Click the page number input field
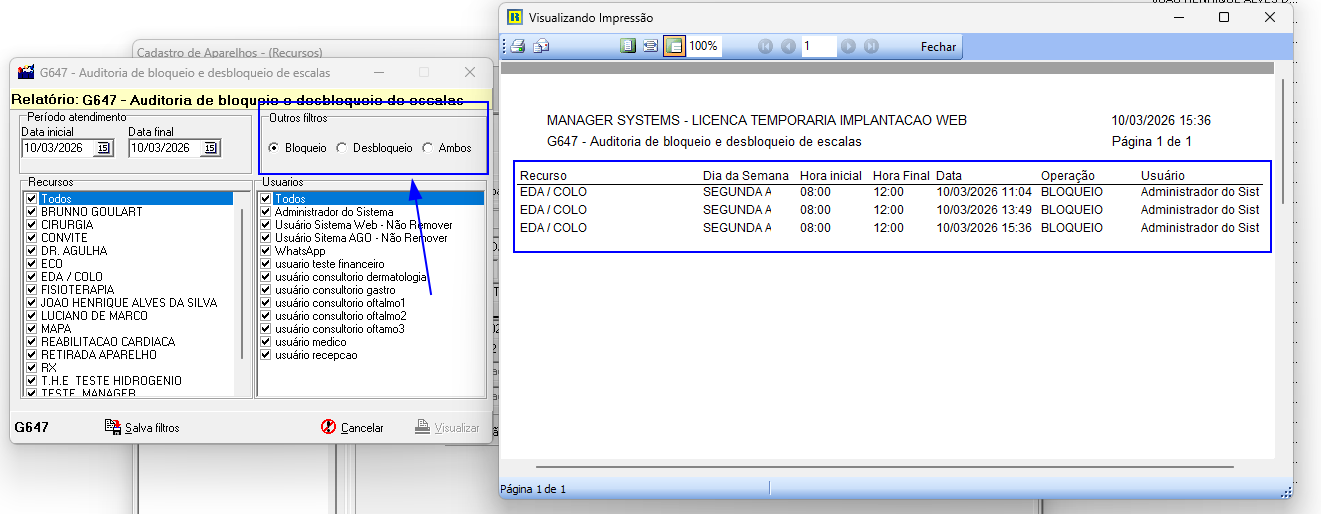Viewport: 1321px width, 514px height. (818, 46)
